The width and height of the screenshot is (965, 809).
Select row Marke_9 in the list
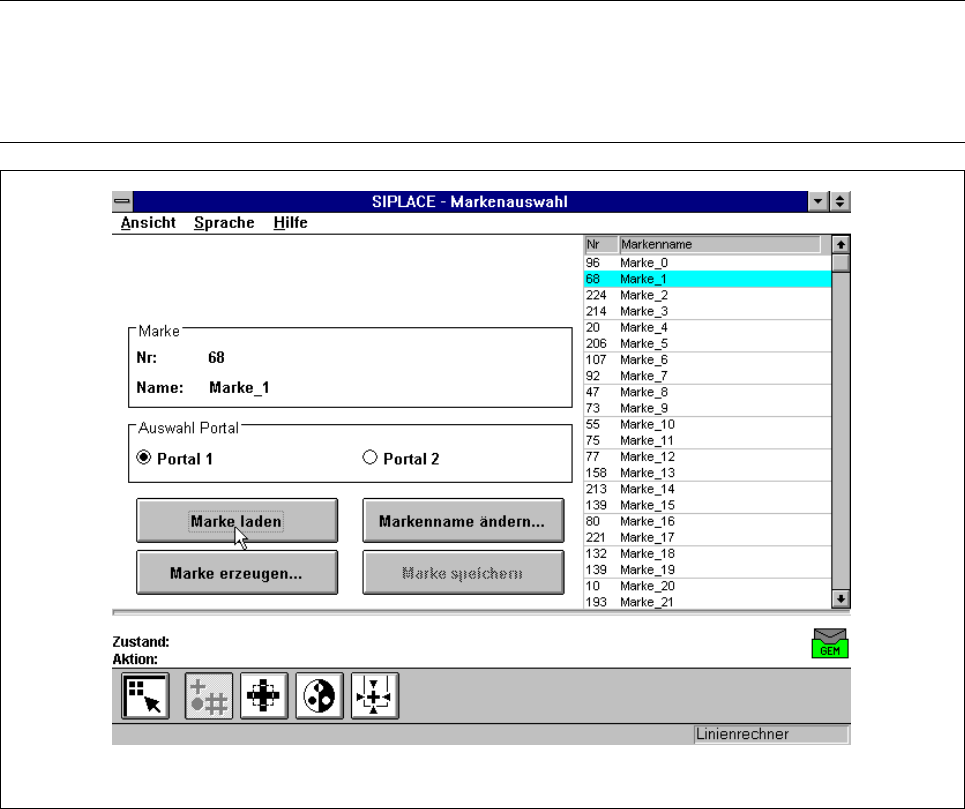pos(707,408)
